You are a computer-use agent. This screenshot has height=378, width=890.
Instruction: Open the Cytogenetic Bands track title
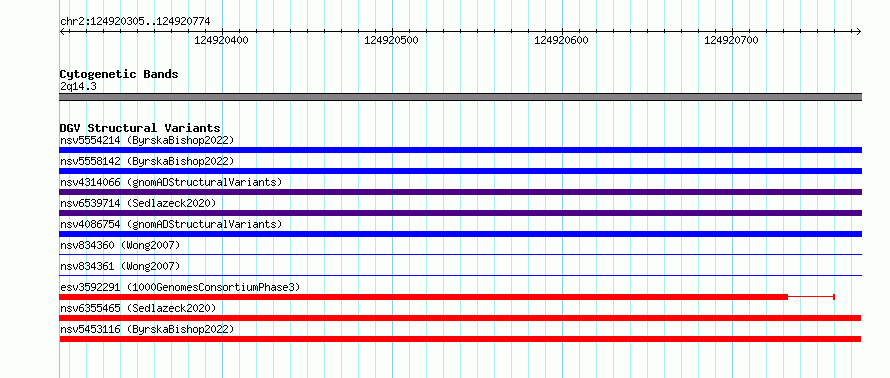tap(119, 74)
